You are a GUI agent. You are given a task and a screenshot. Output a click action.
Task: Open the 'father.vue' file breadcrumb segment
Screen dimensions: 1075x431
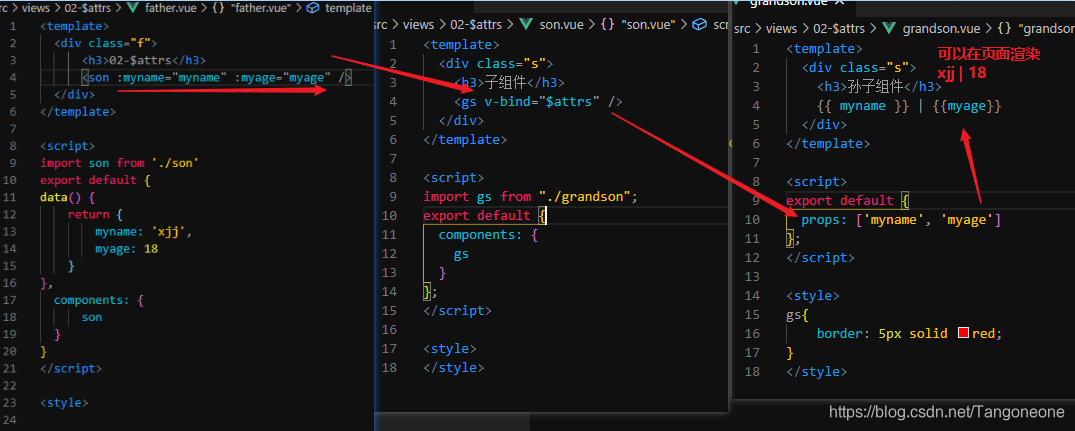pos(169,8)
